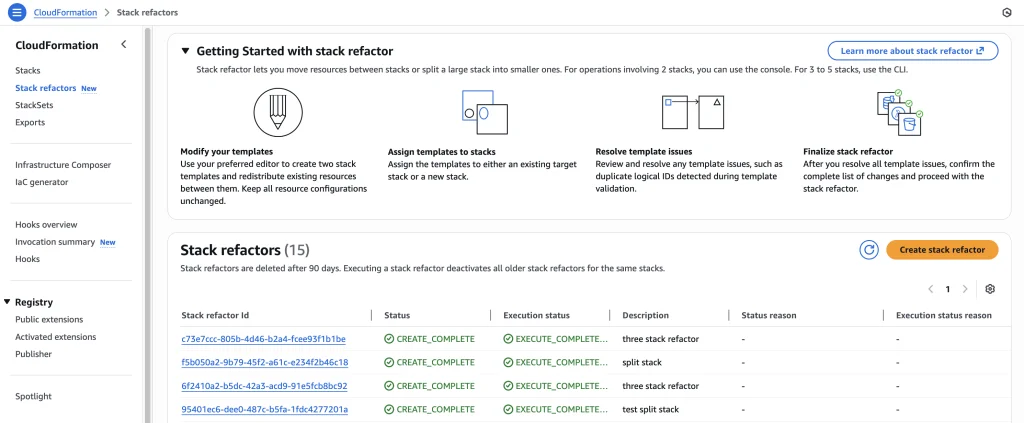Click the Assign templates to stacks illustration
The image size is (1024, 423).
pos(485,112)
